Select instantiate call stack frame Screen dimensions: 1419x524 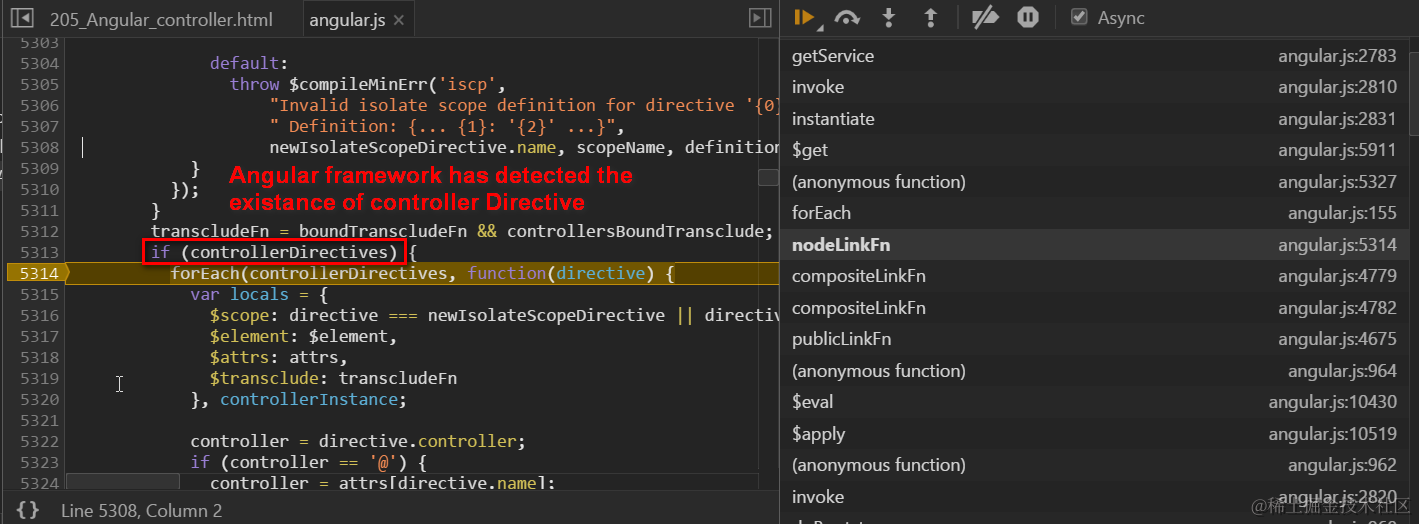pyautogui.click(x=1095, y=119)
